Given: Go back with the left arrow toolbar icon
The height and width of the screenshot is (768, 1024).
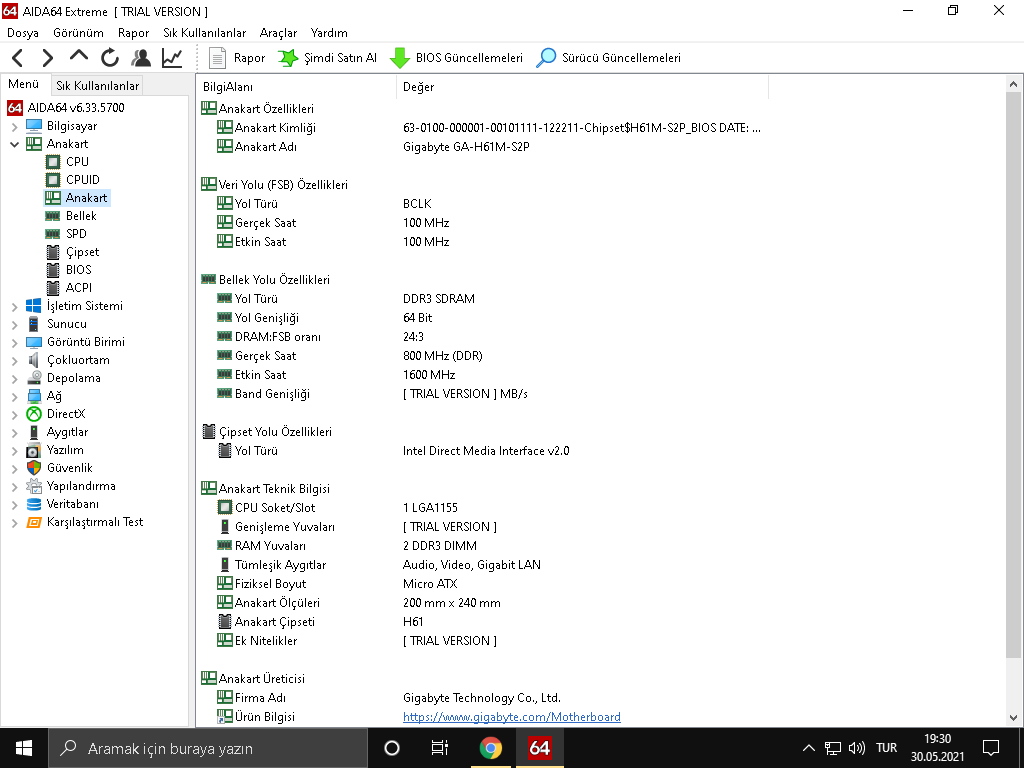Looking at the screenshot, I should point(18,58).
